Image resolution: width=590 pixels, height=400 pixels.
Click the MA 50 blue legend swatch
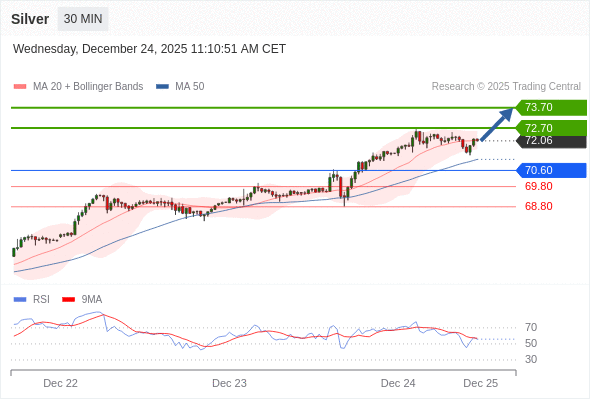[x=162, y=87]
